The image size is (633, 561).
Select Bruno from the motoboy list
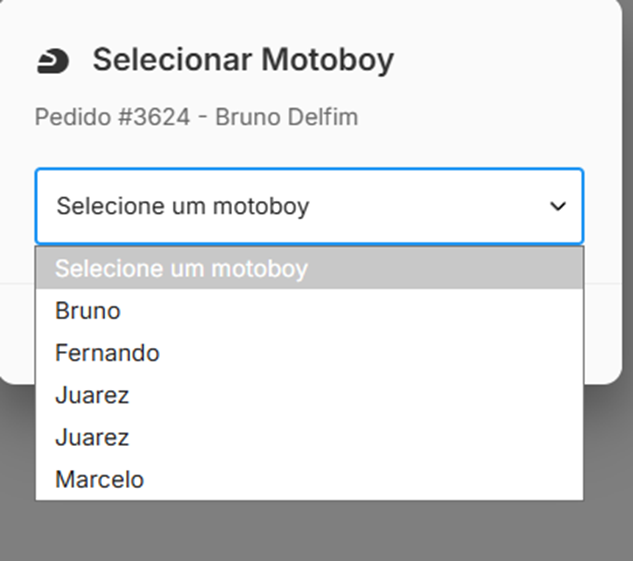(88, 311)
